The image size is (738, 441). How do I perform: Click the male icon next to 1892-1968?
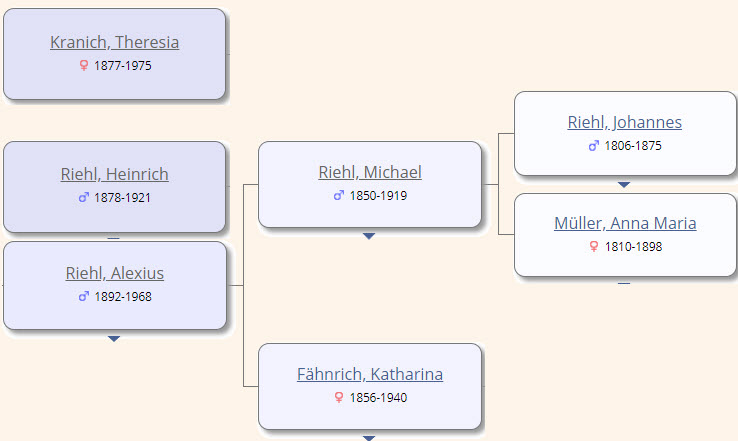[x=84, y=296]
